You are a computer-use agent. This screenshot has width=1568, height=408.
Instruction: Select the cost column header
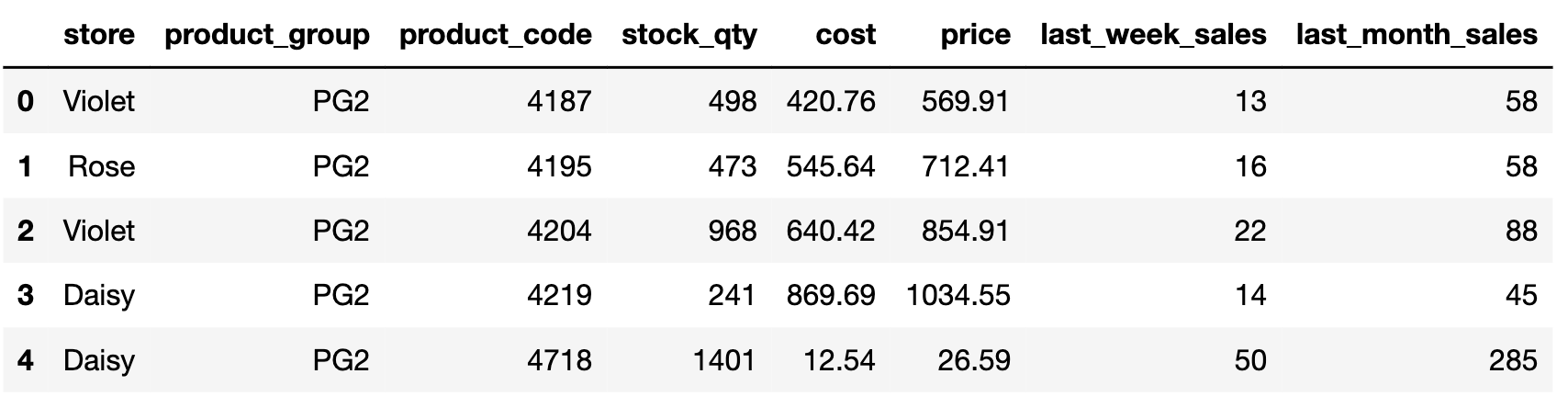coord(846,35)
